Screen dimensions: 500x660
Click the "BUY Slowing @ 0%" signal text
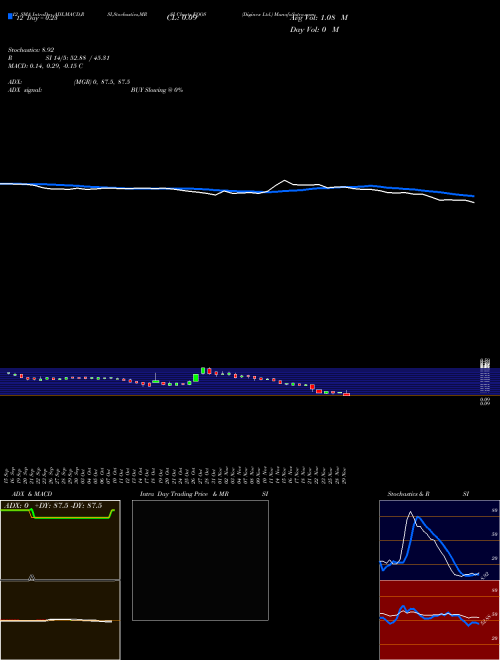point(157,90)
